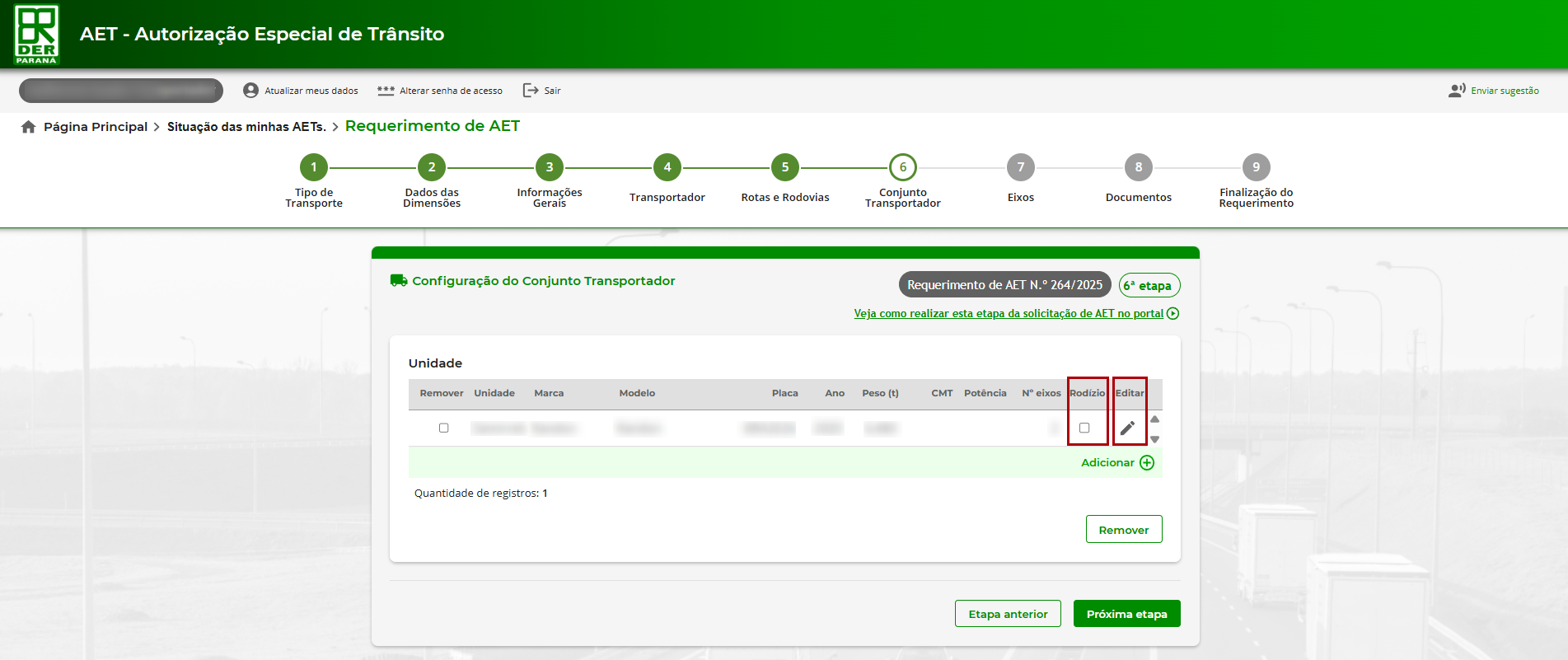The height and width of the screenshot is (660, 1568).
Task: Click the Marca column header
Action: click(x=549, y=394)
